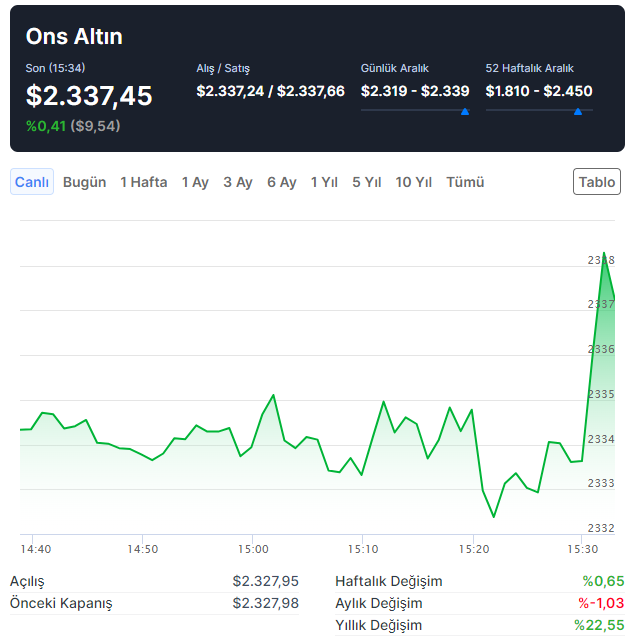Switch chart to Bugün range
Viewport: 633px width, 637px height.
pyautogui.click(x=84, y=182)
